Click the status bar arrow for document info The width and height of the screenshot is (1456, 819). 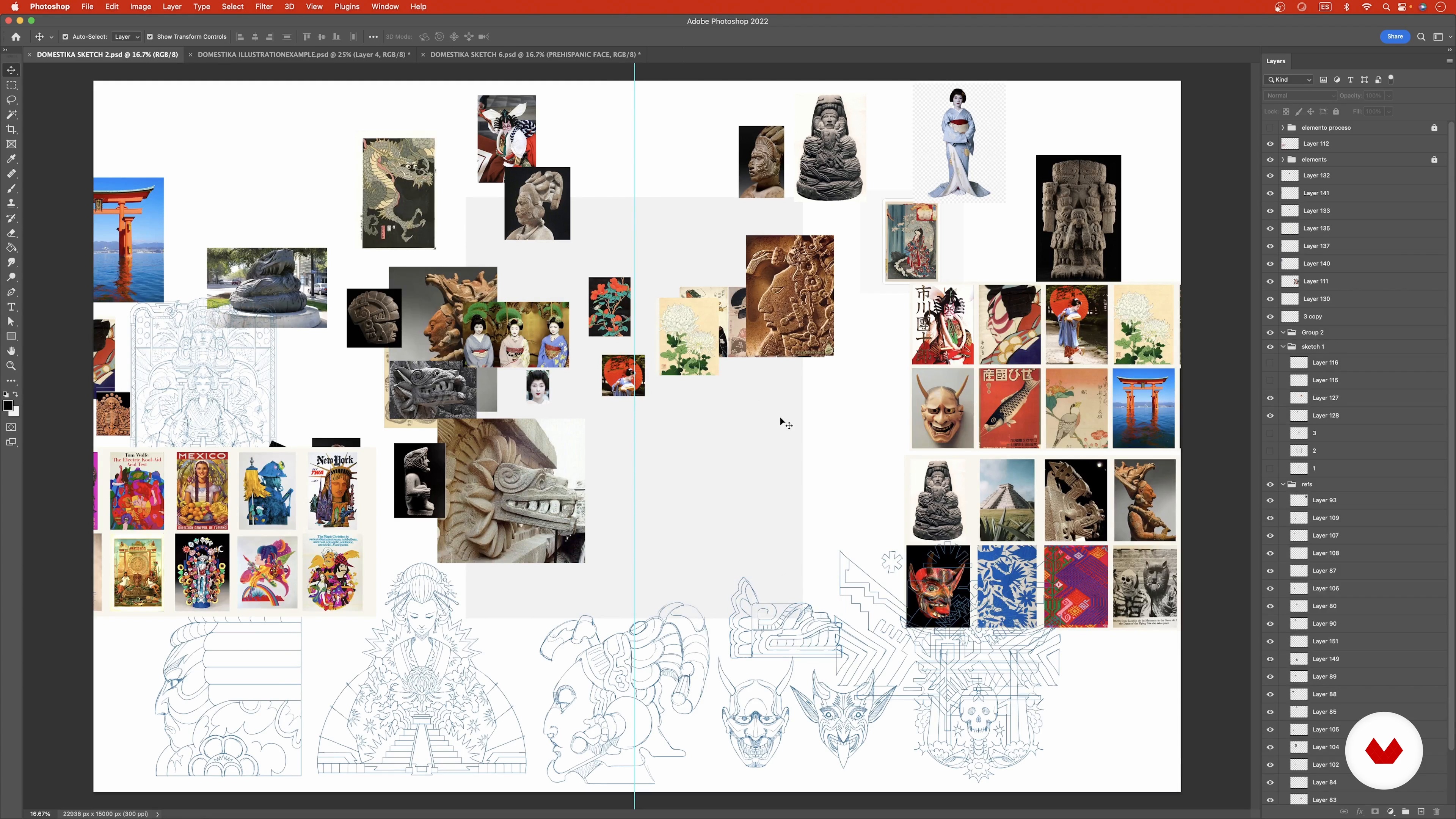click(158, 814)
